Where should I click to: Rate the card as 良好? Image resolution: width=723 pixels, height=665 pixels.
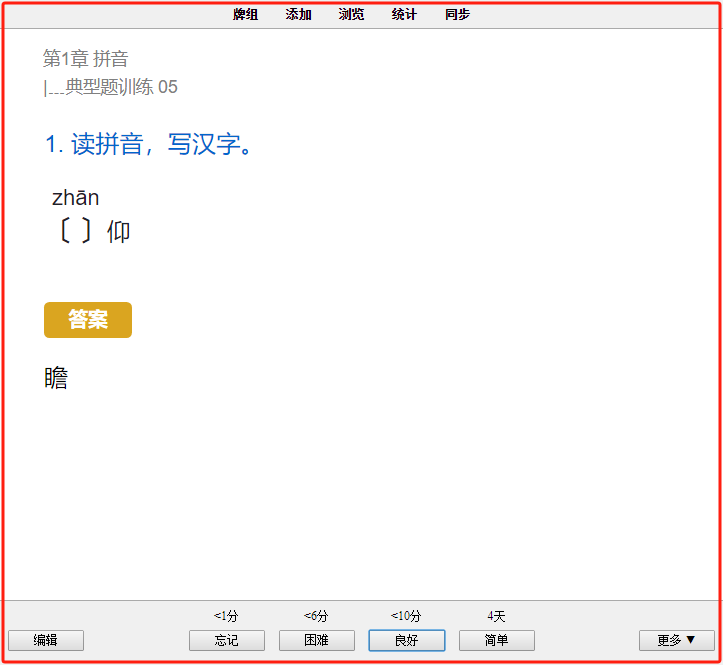(407, 640)
